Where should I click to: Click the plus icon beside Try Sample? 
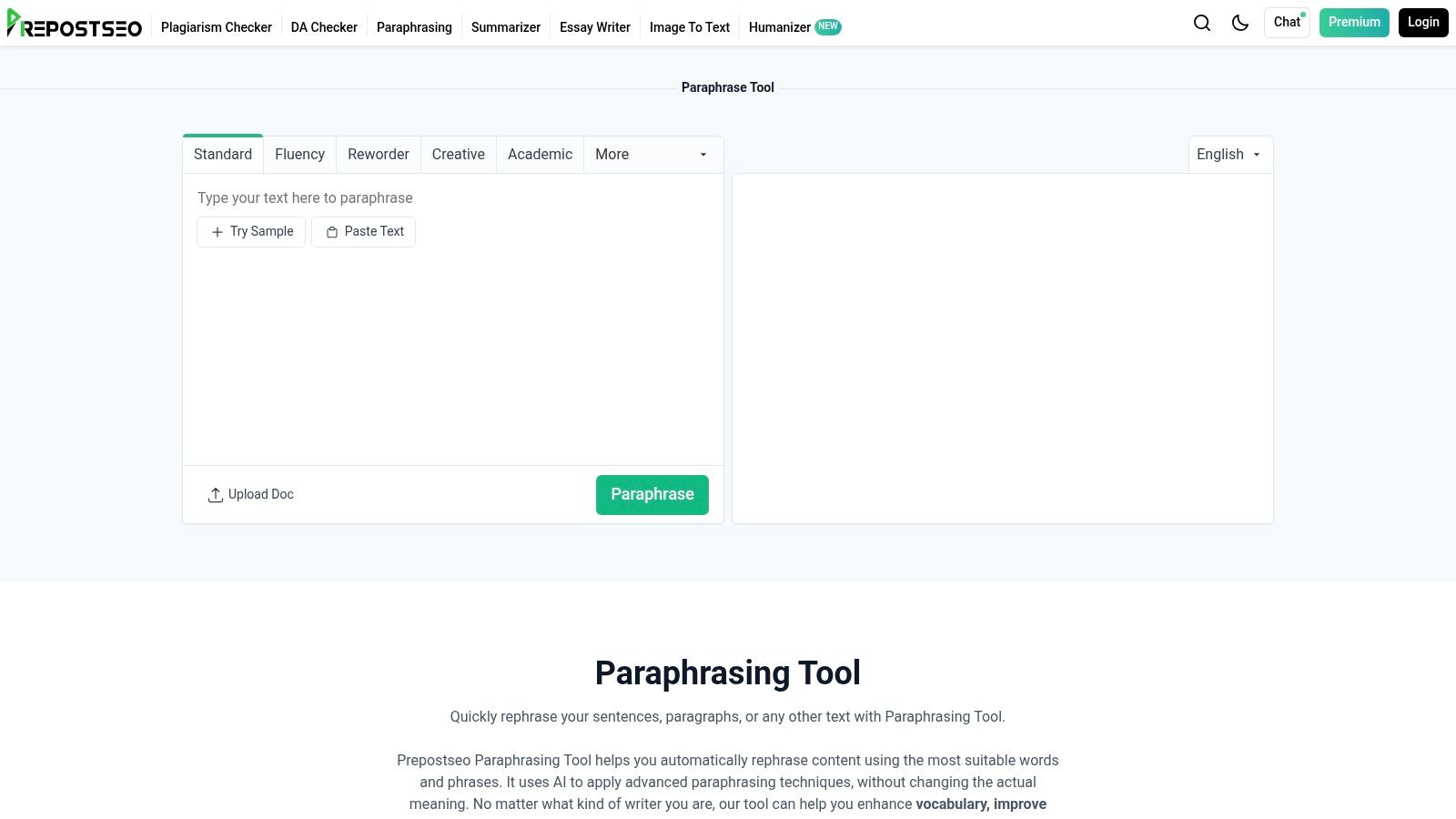(217, 232)
